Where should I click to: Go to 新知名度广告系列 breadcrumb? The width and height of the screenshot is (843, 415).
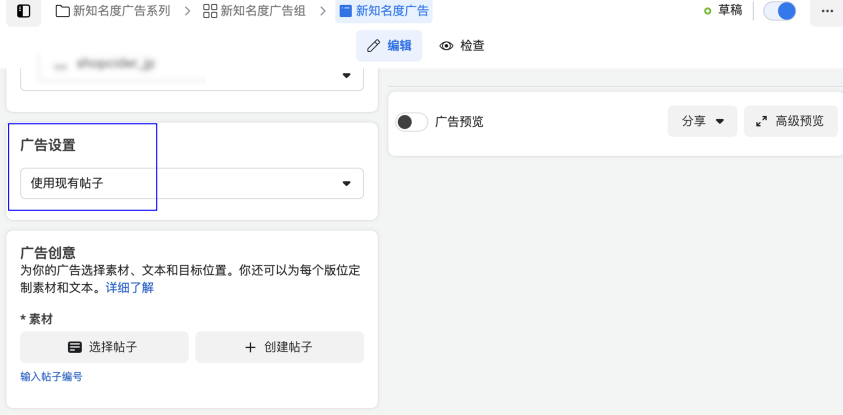[x=121, y=11]
